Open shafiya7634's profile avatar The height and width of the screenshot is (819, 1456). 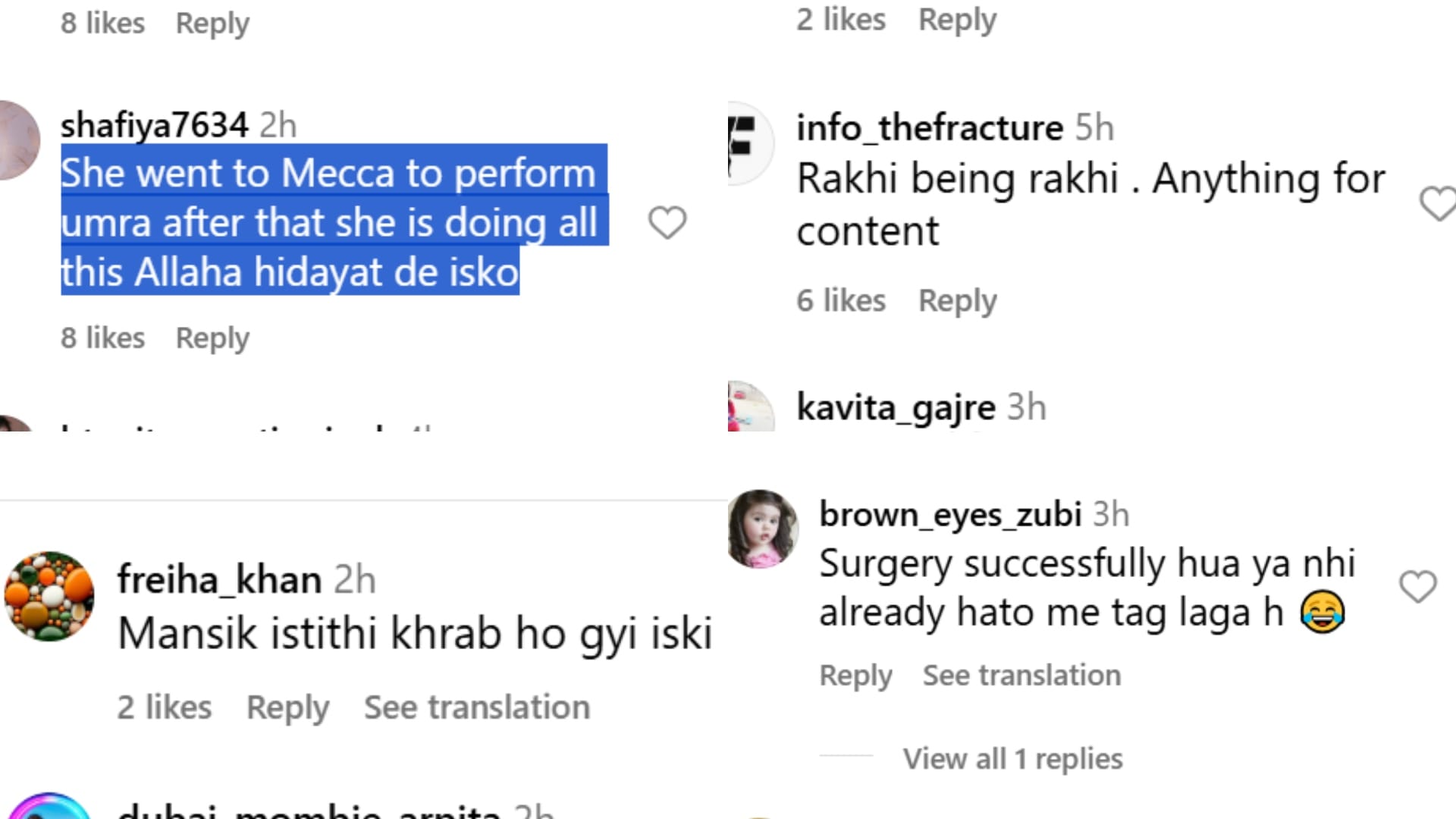point(20,140)
